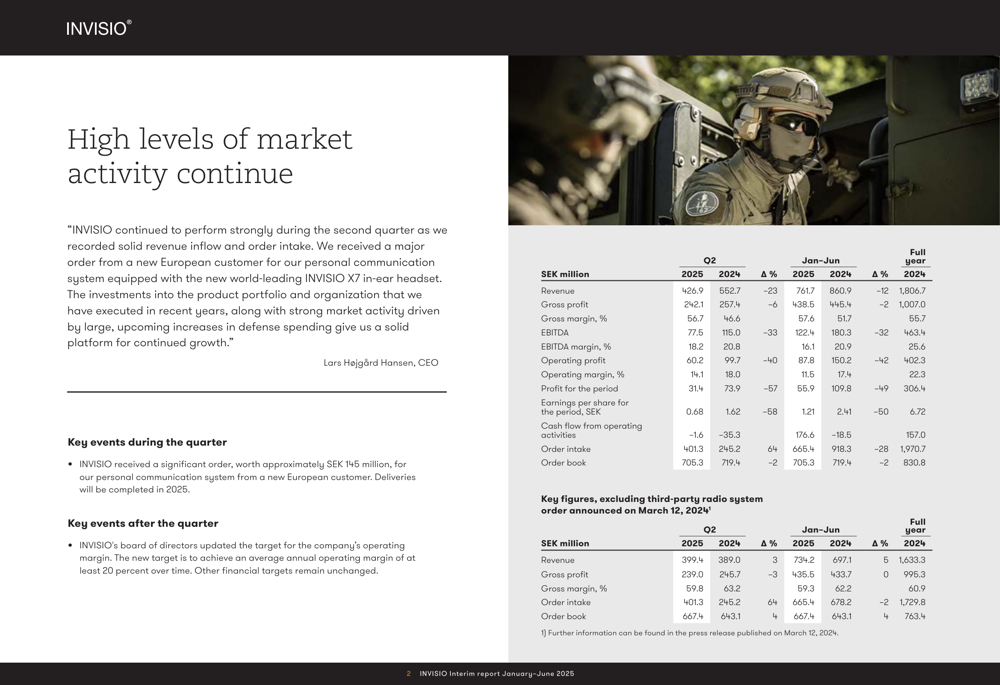Click the "Profit for the period" row label

coord(579,388)
